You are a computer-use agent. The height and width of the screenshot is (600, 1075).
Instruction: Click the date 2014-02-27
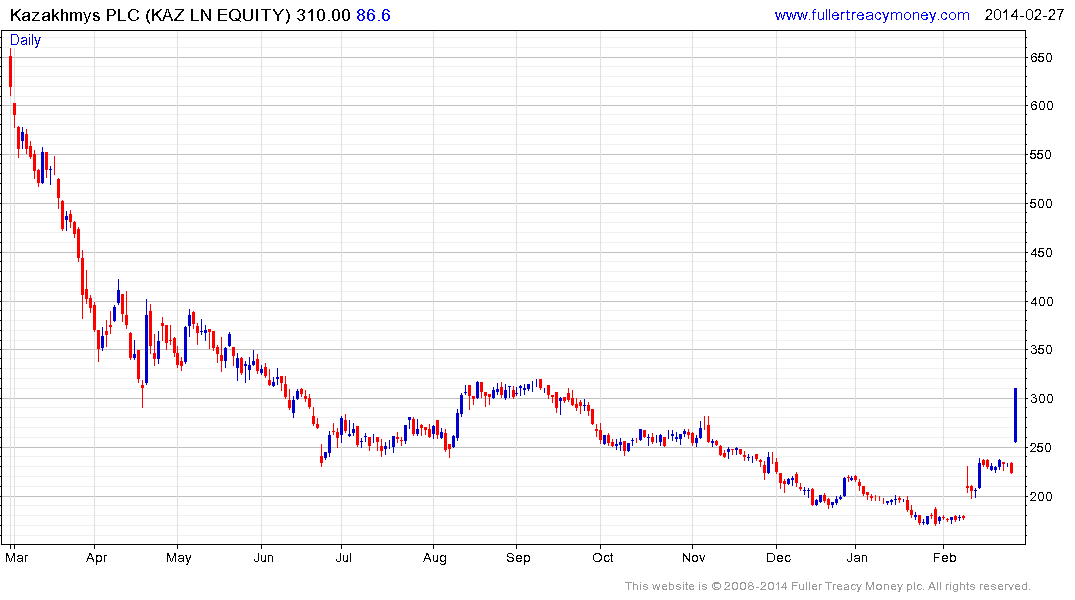(x=1024, y=15)
